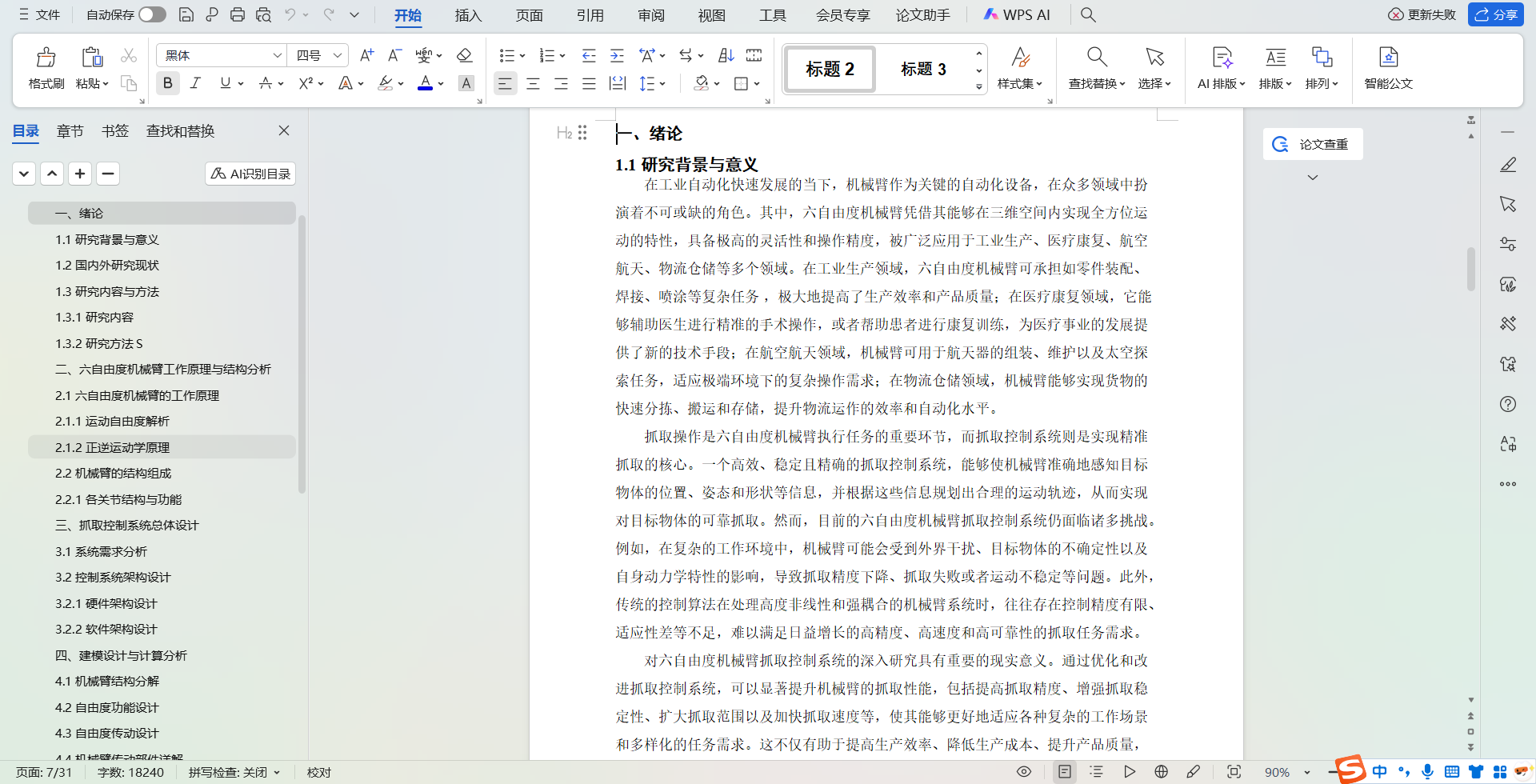Screen dimensions: 1536x784
Task: Click the font color red A swatch
Action: click(425, 83)
